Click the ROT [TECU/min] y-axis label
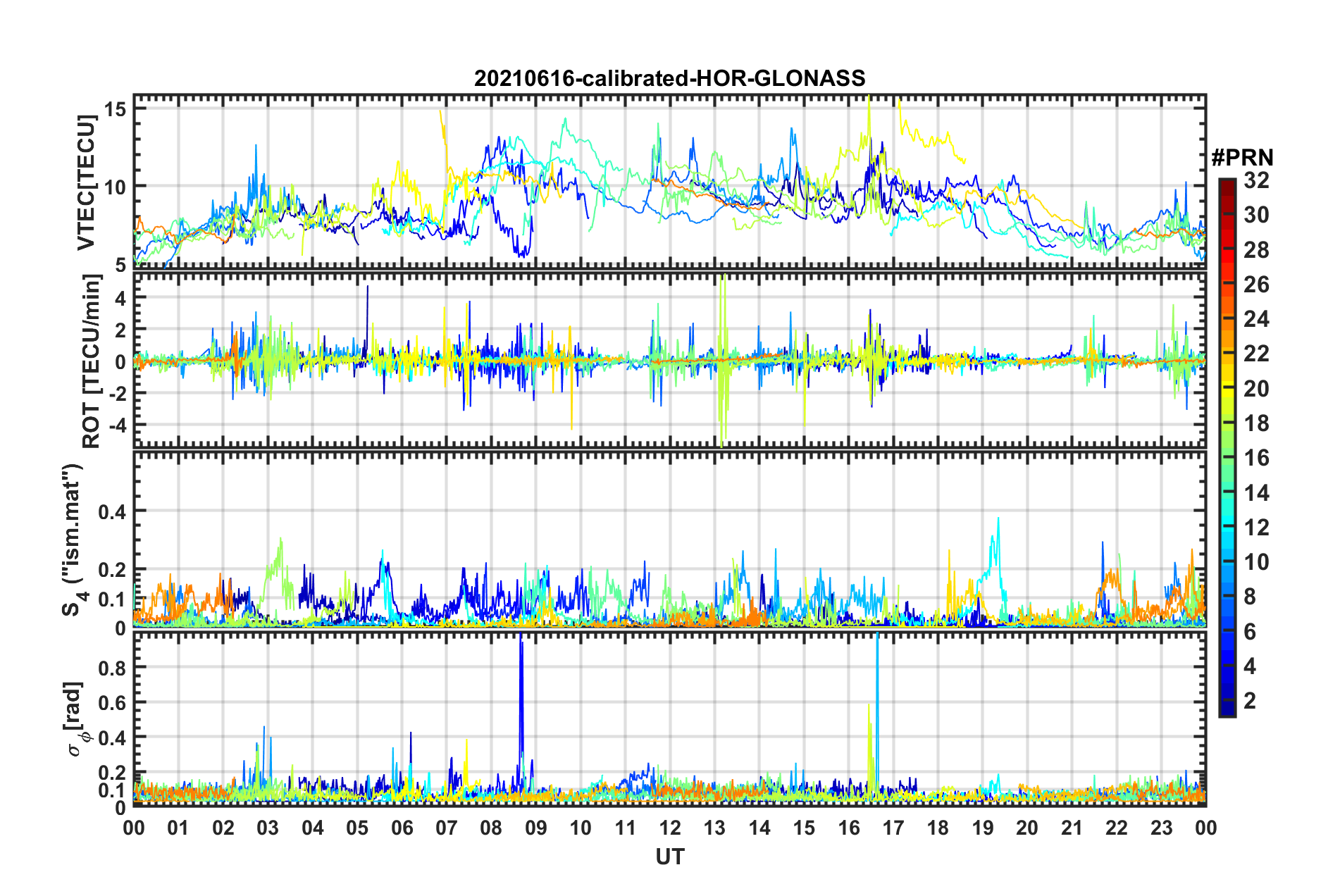Viewport: 1340px width, 896px height. click(x=92, y=361)
